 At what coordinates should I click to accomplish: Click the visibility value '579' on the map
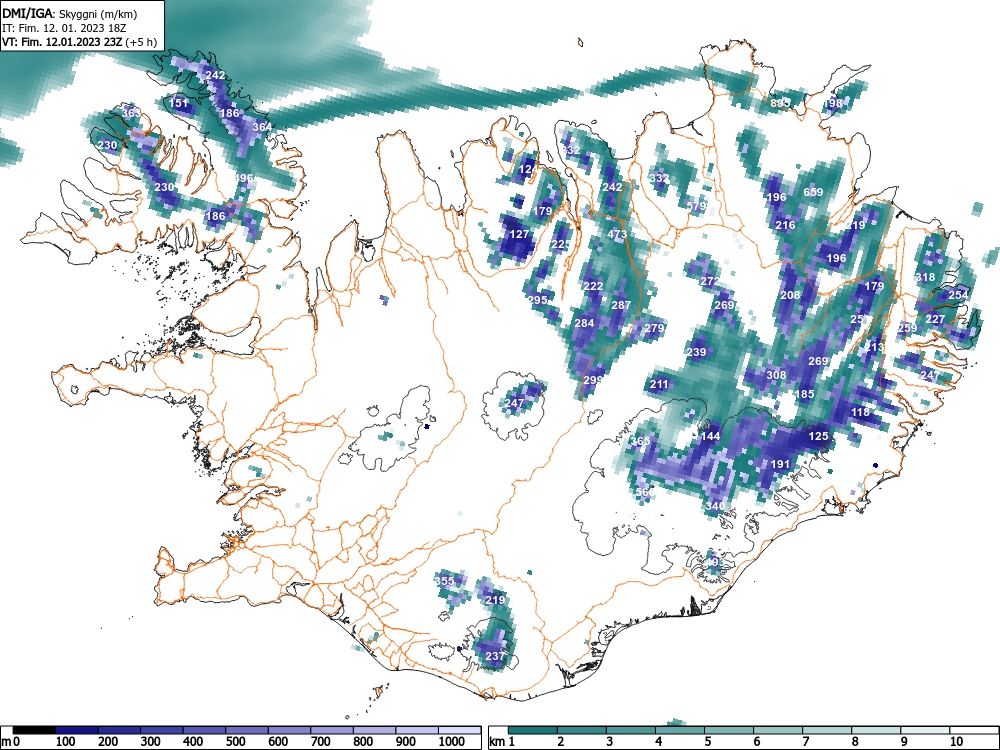tap(696, 206)
